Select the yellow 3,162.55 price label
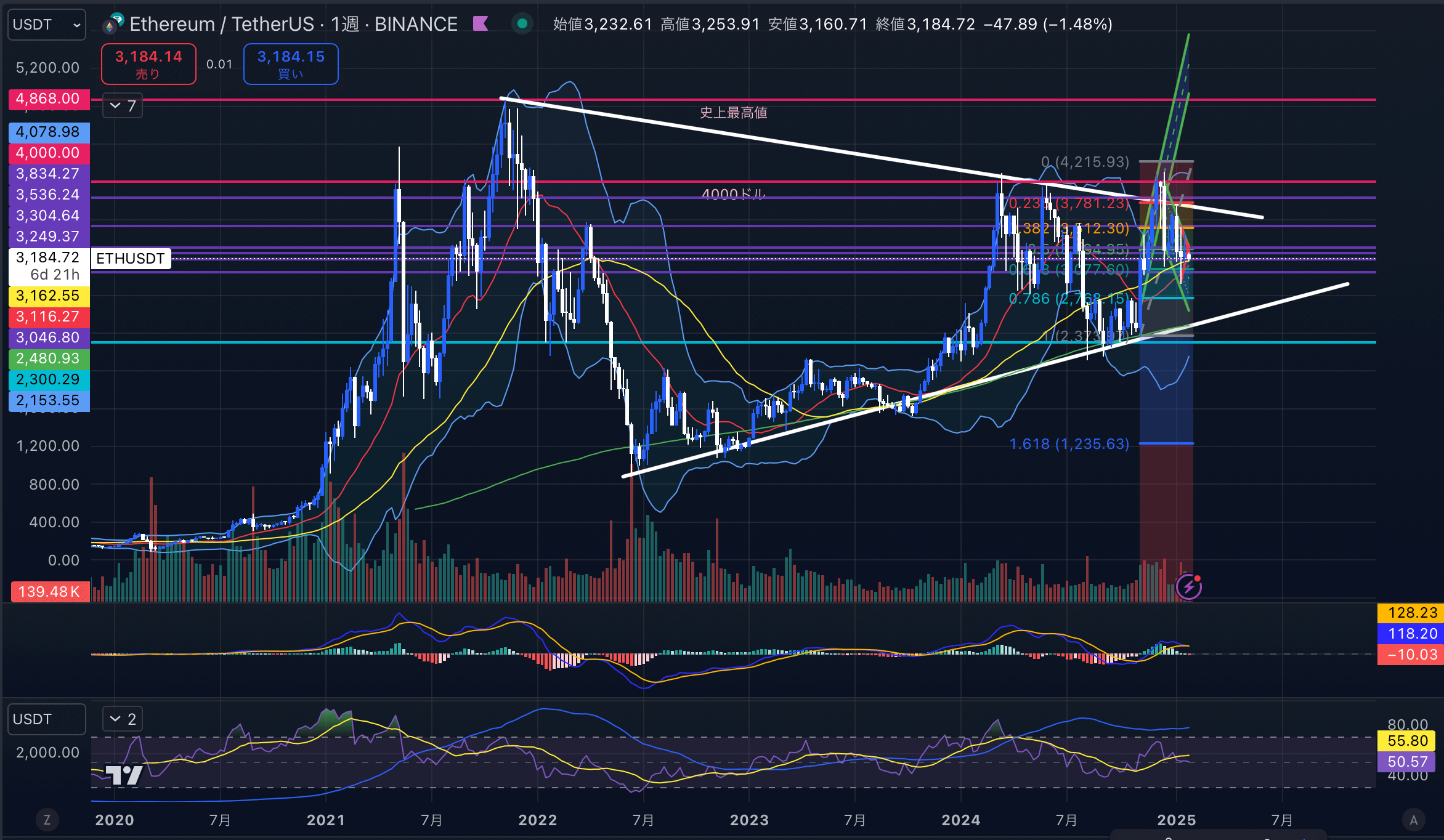Viewport: 1444px width, 840px height. [x=49, y=296]
